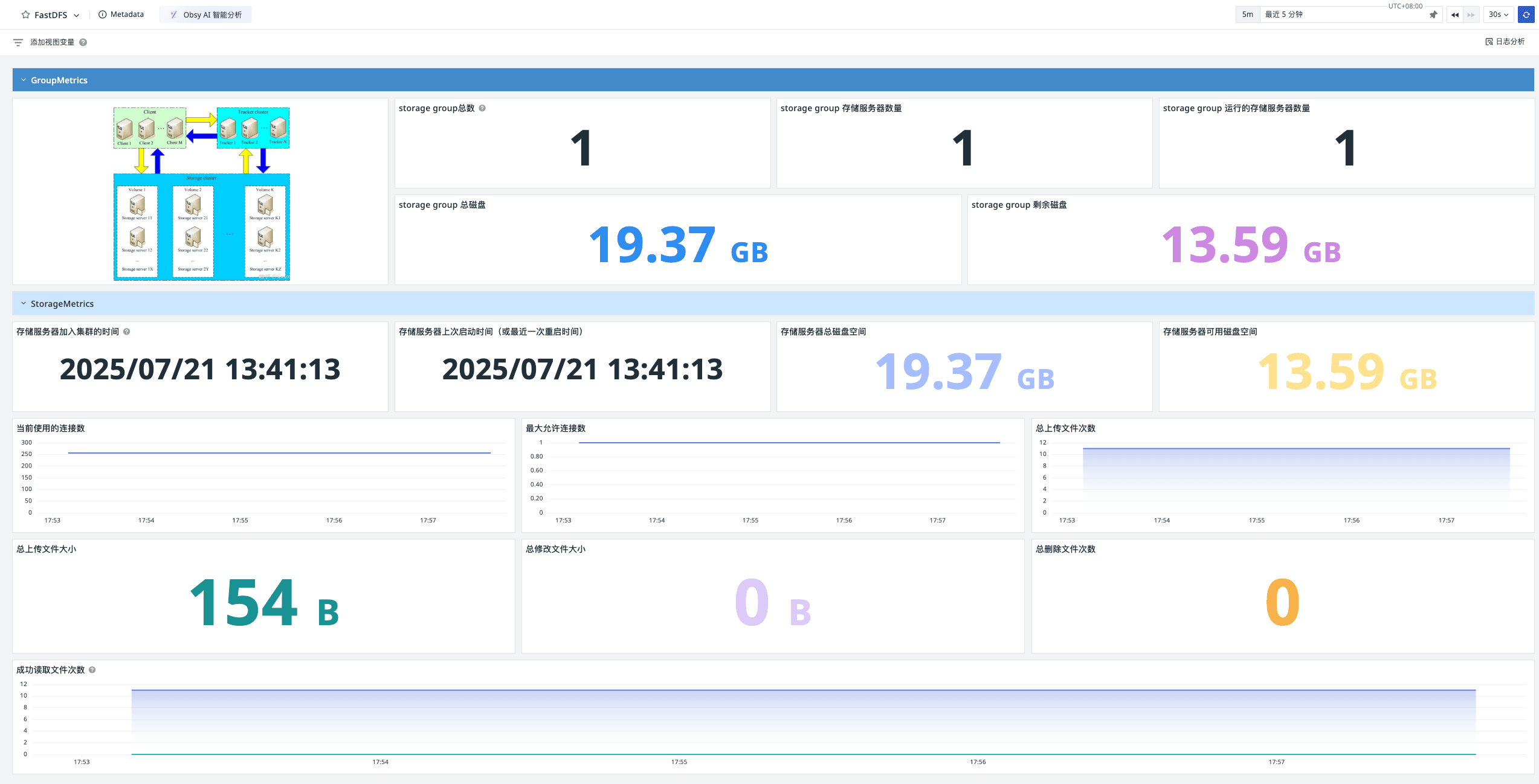Click the filter icon beside 添加视图变量

coord(18,42)
